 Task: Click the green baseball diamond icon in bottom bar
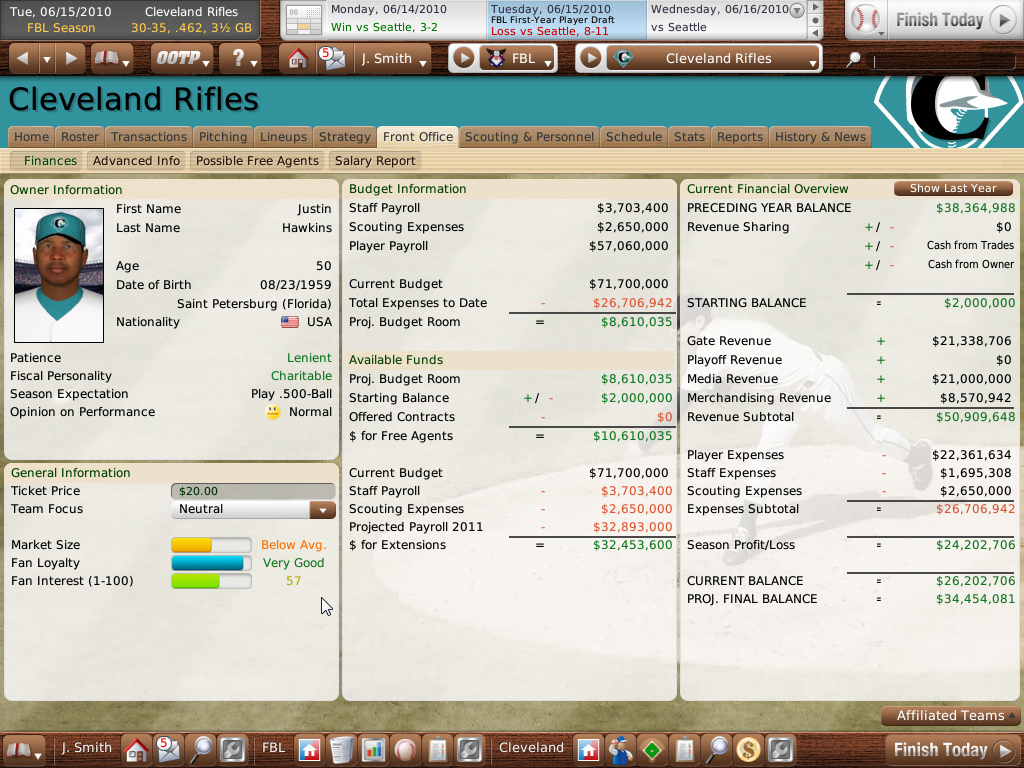point(653,748)
